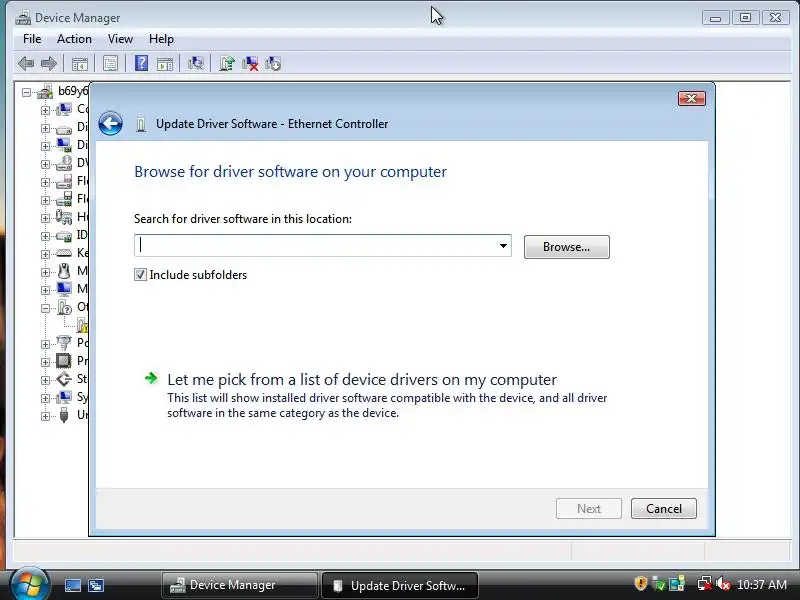Screen dimensions: 800x600
Task: Click Show Desktop quick launch icon
Action: click(x=73, y=585)
